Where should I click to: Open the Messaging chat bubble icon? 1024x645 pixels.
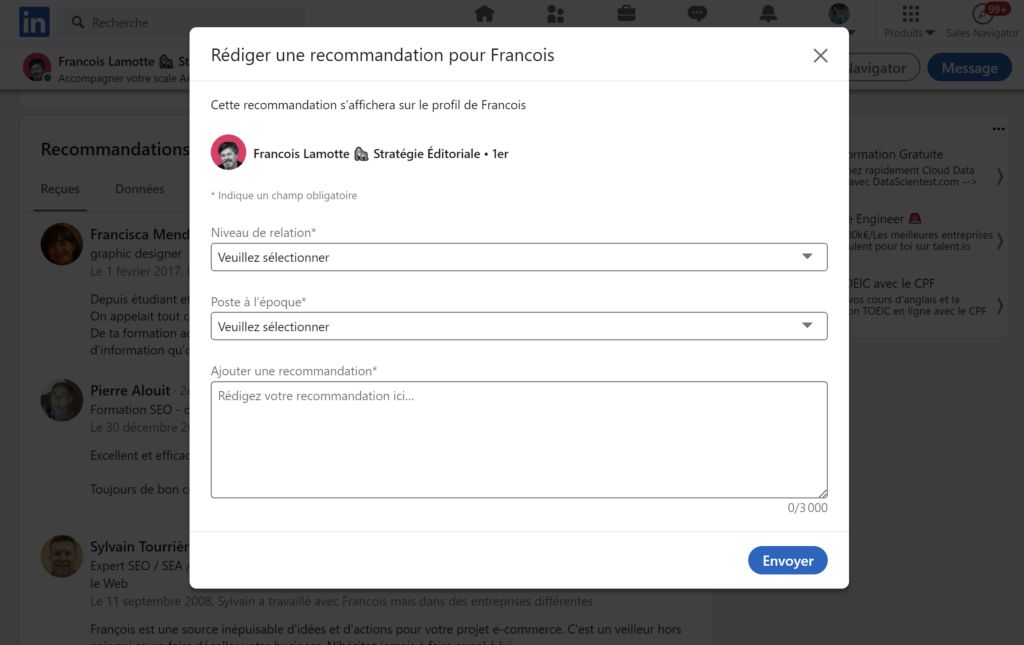click(697, 14)
